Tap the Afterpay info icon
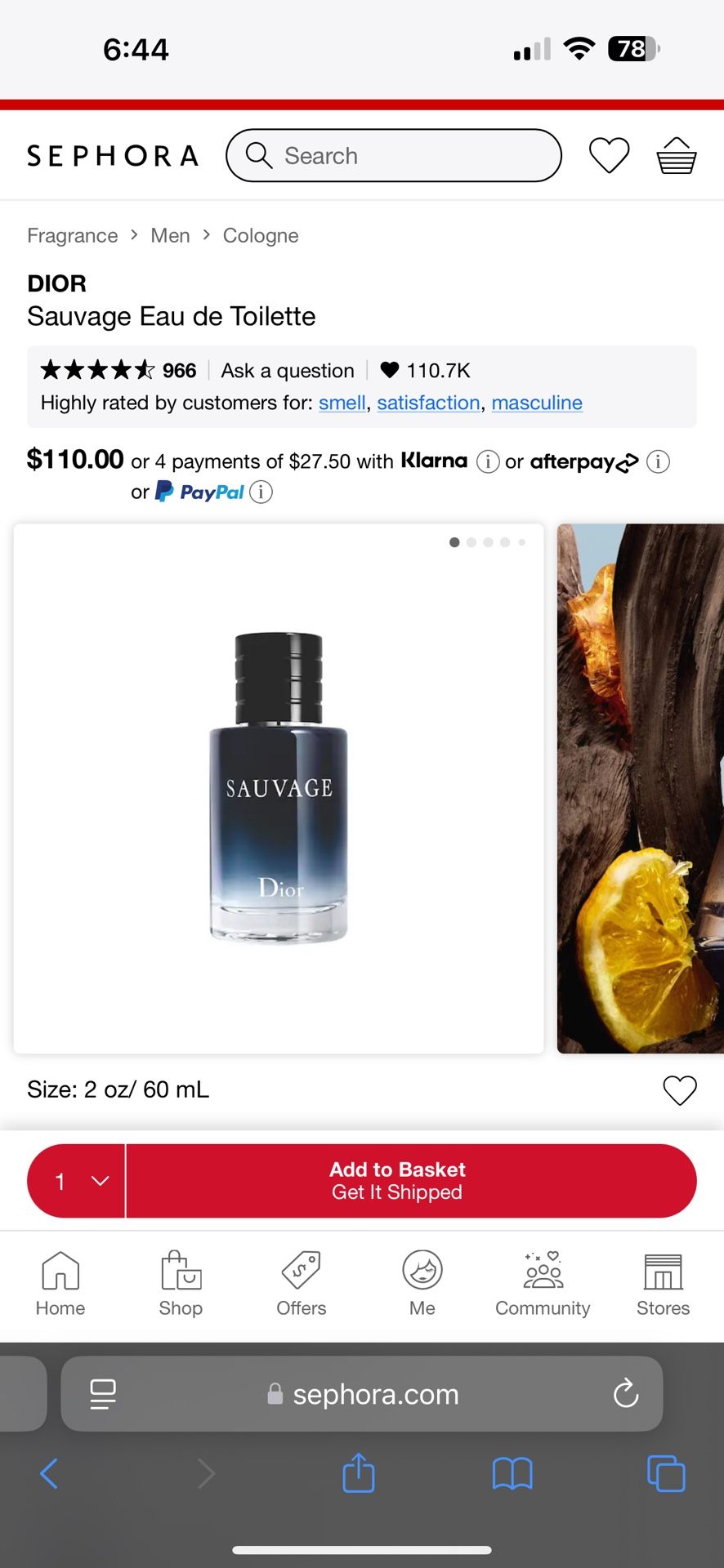Image resolution: width=724 pixels, height=1568 pixels. [x=658, y=461]
